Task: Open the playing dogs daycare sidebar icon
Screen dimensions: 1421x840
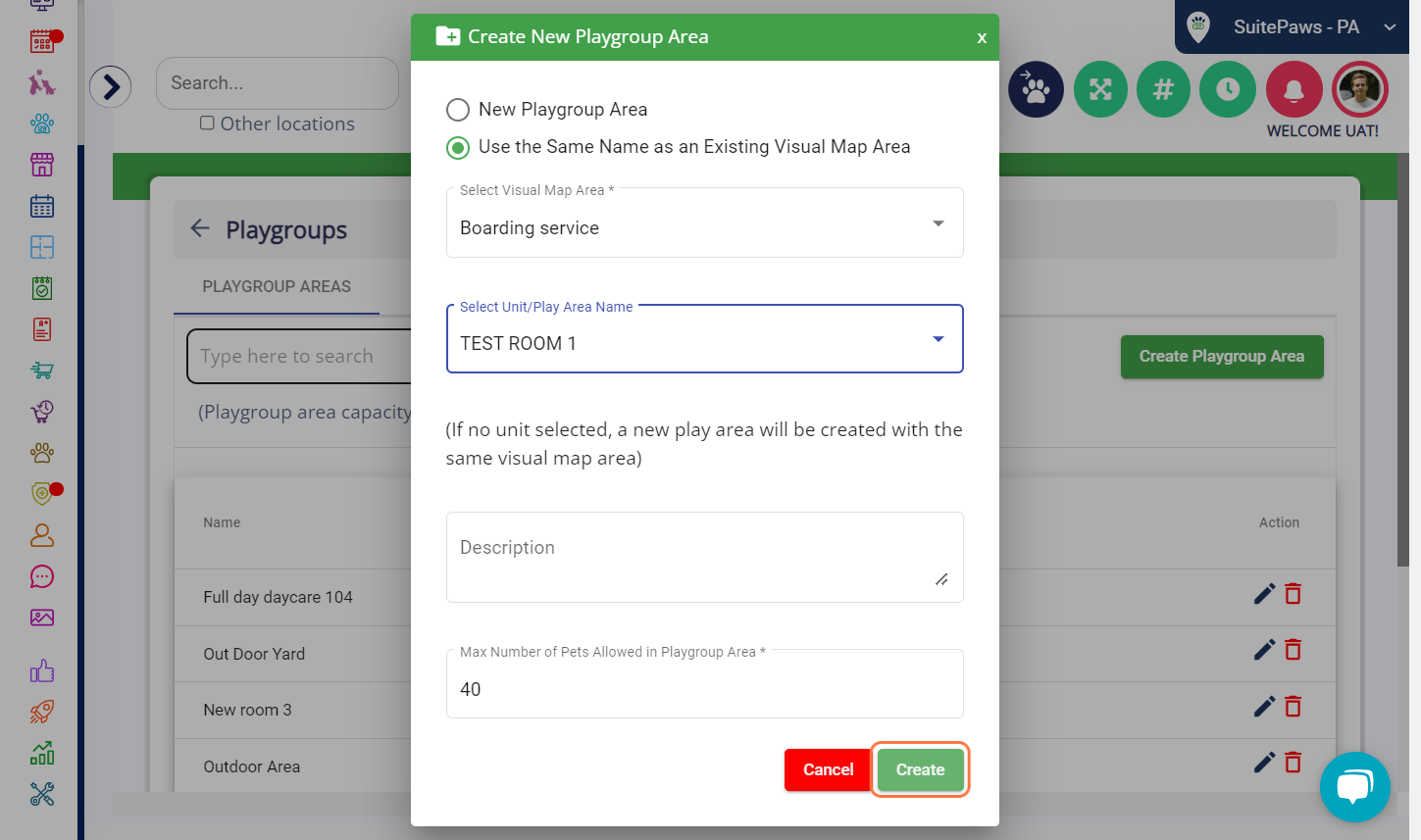Action: tap(42, 82)
